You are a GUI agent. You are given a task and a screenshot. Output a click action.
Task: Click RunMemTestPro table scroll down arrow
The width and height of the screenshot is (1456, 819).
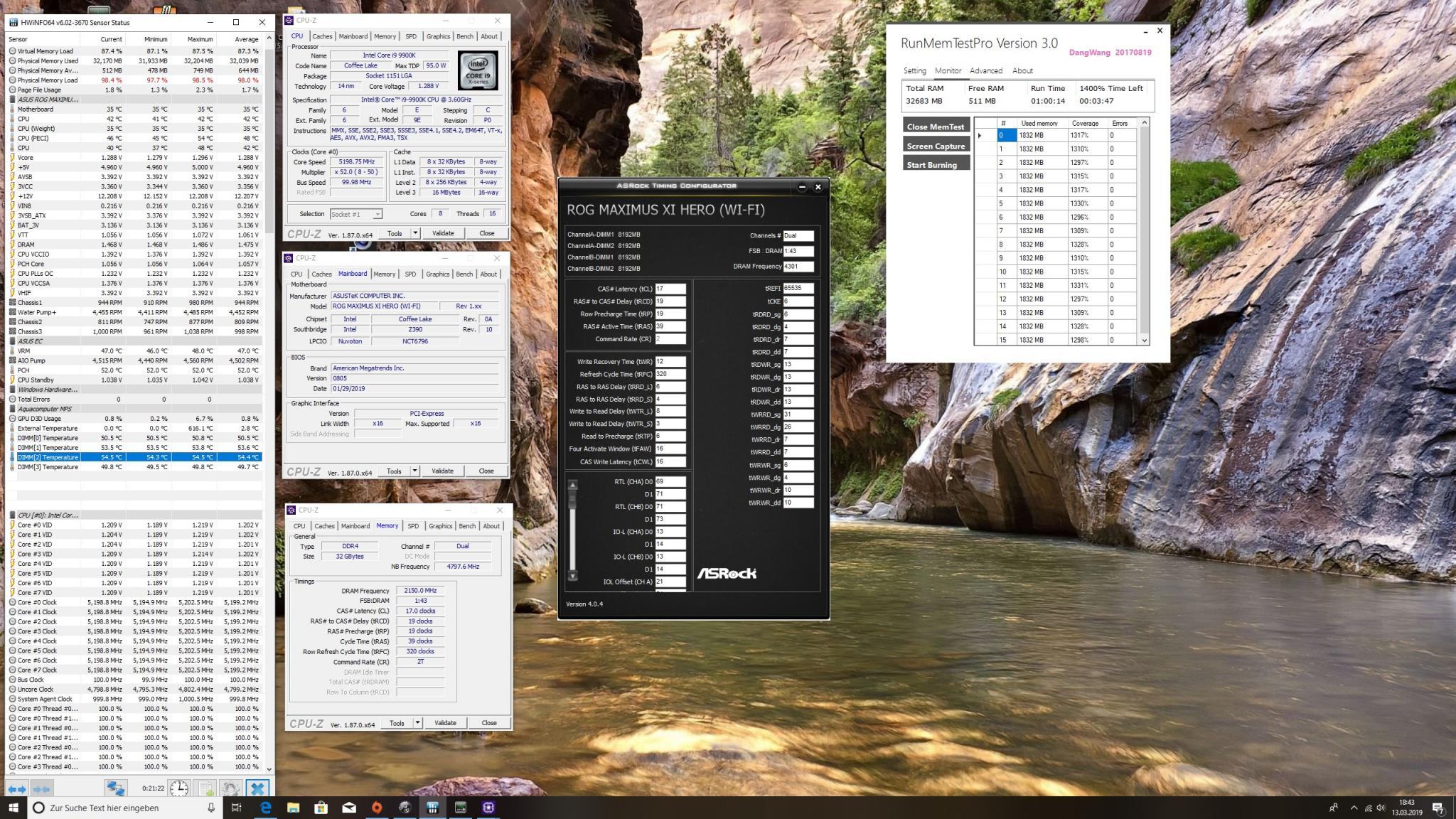pyautogui.click(x=1144, y=340)
